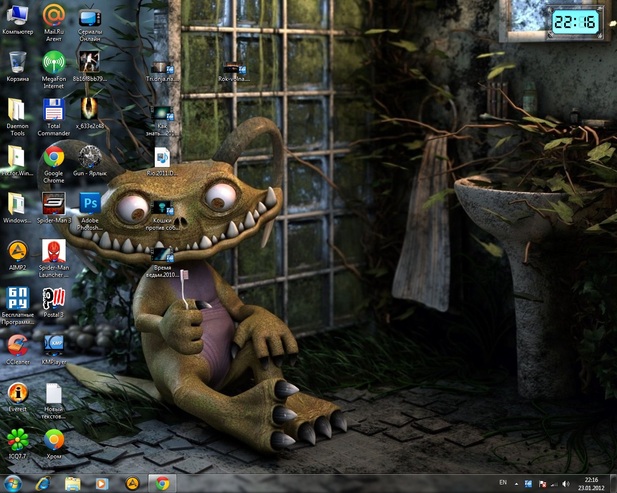
Task: Select the Tri.dnja.na video file
Action: 162,71
